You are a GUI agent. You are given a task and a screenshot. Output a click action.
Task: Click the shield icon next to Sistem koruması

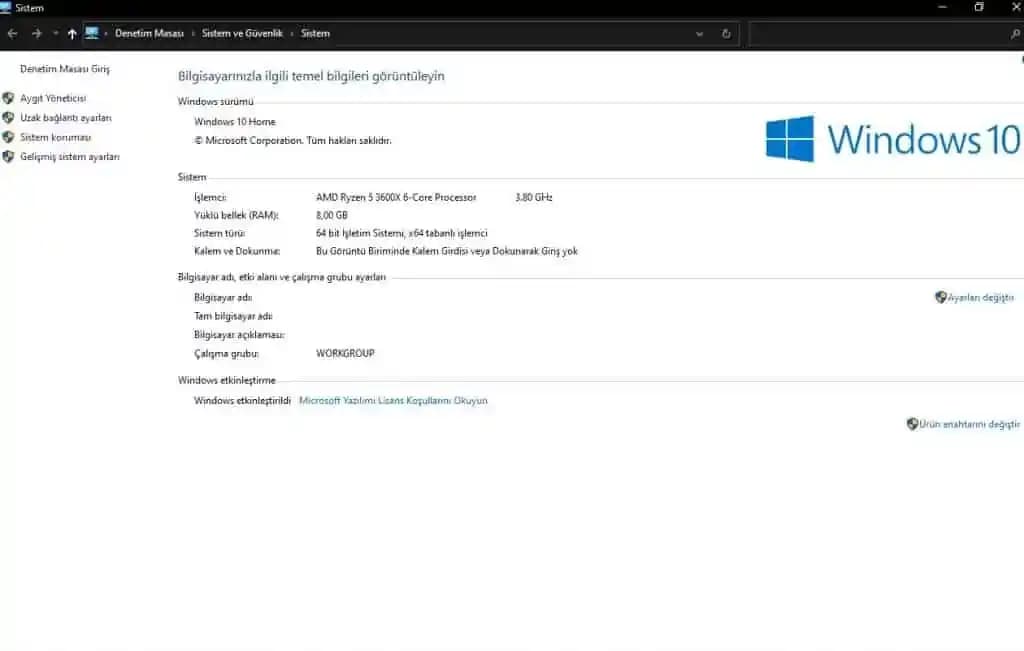[x=10, y=137]
